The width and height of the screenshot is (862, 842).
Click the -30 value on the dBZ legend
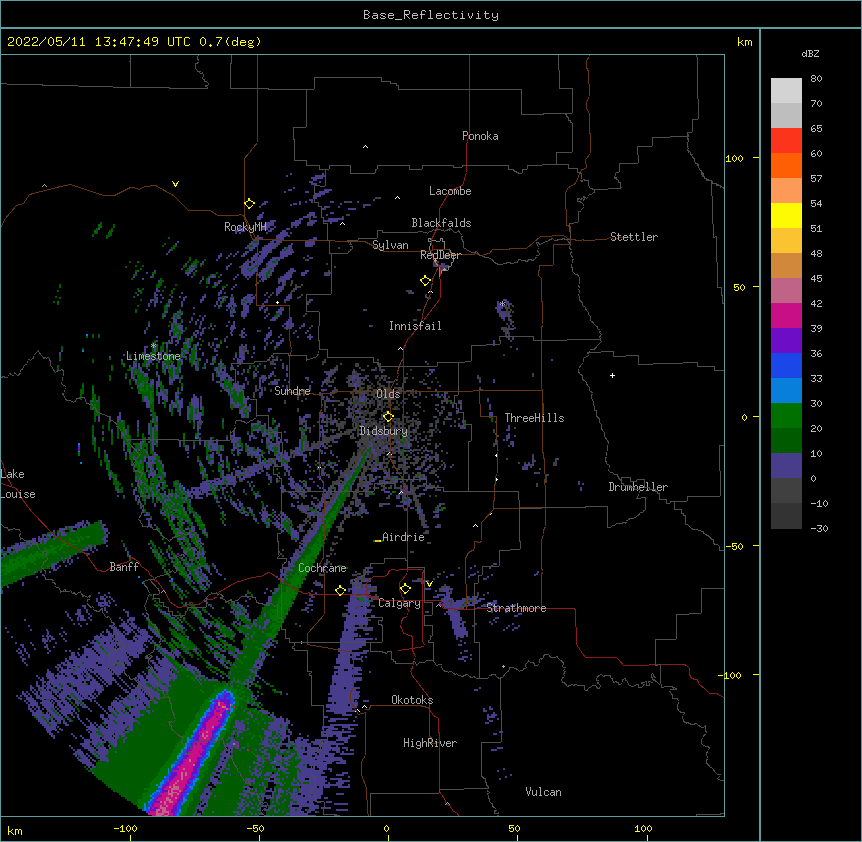click(819, 528)
